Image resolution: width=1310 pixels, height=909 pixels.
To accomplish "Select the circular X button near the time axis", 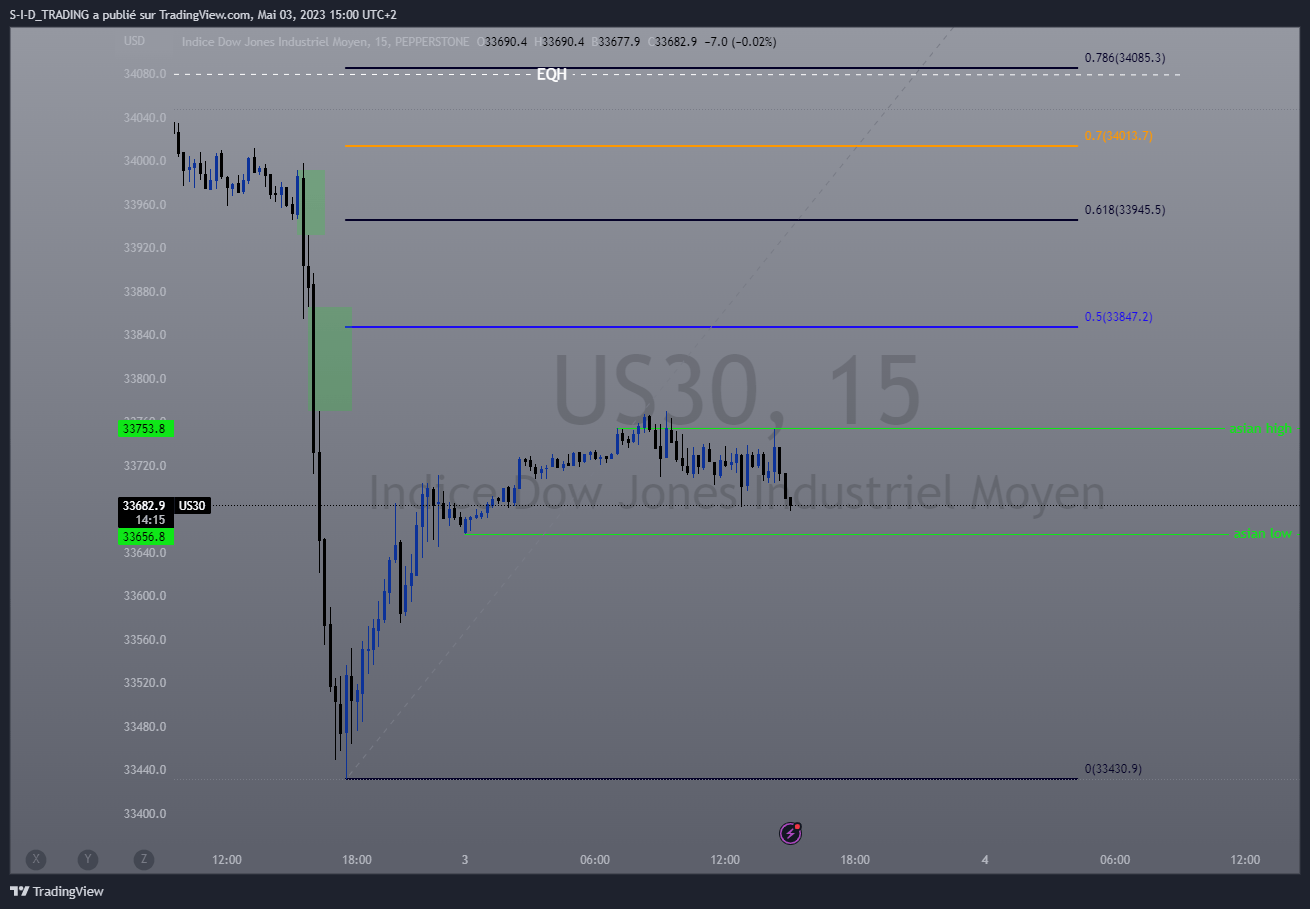I will pos(36,859).
